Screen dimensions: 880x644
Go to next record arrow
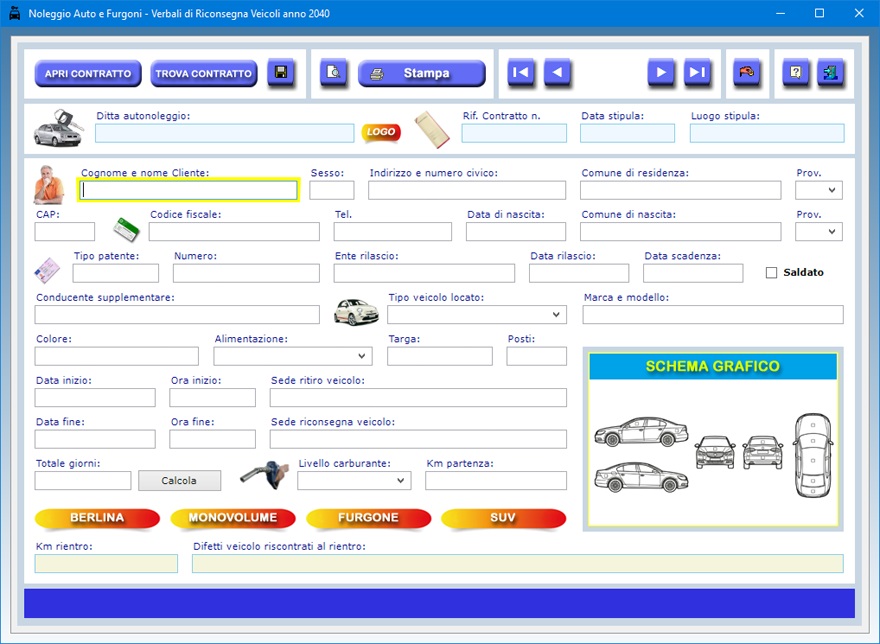click(x=661, y=73)
